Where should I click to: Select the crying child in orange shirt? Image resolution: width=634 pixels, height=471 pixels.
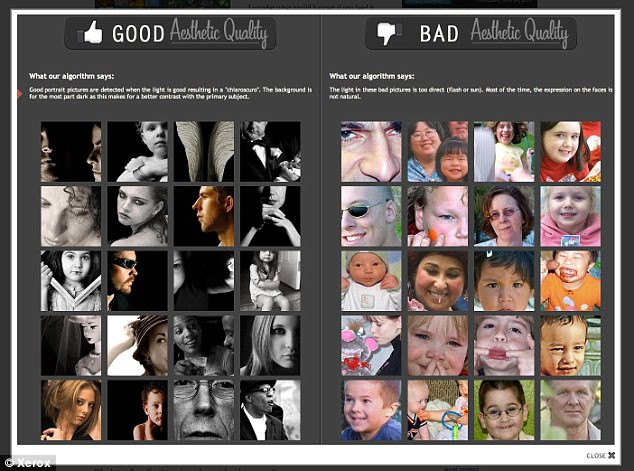(570, 280)
